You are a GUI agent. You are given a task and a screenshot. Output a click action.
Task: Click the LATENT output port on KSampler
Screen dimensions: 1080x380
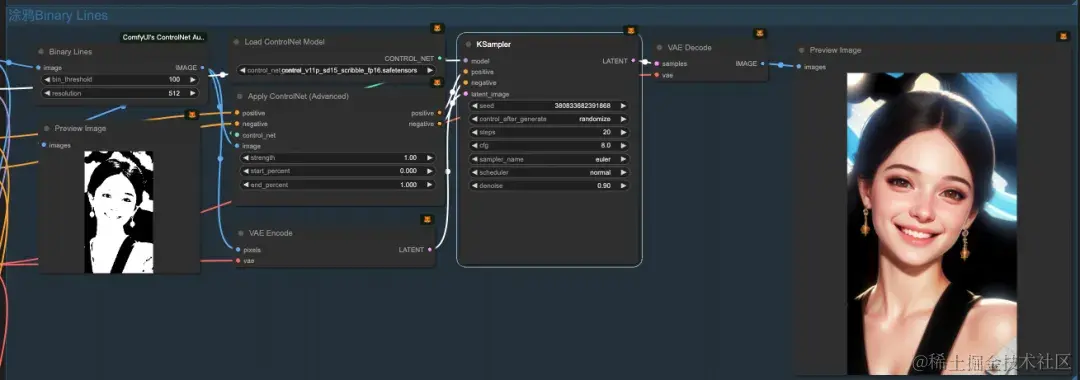pyautogui.click(x=634, y=61)
